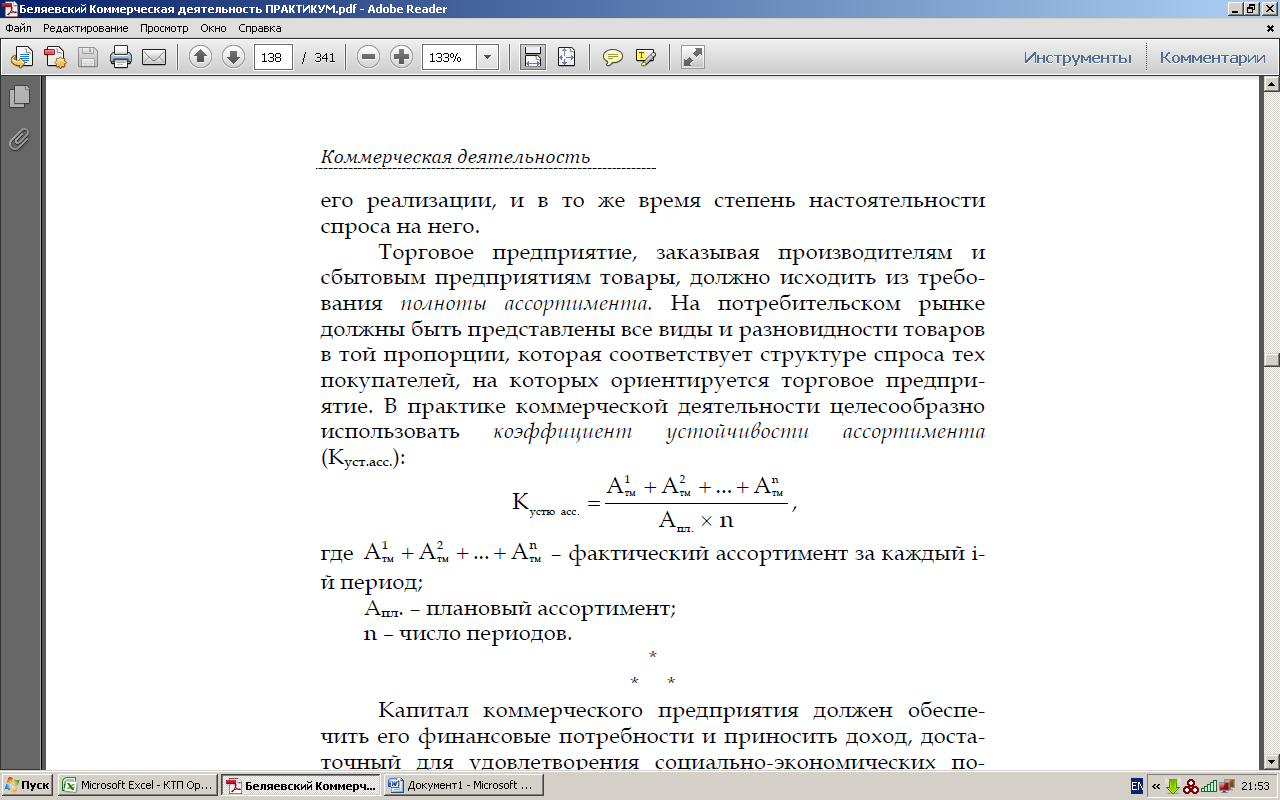Open the zoom level dropdown arrow
The image size is (1280, 800).
pos(488,57)
